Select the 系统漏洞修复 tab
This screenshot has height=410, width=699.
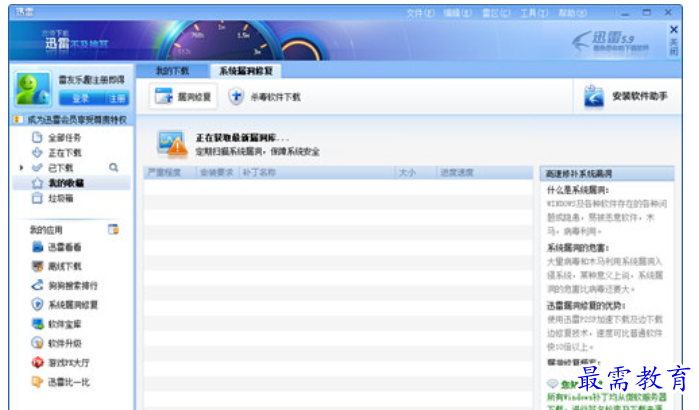246,71
